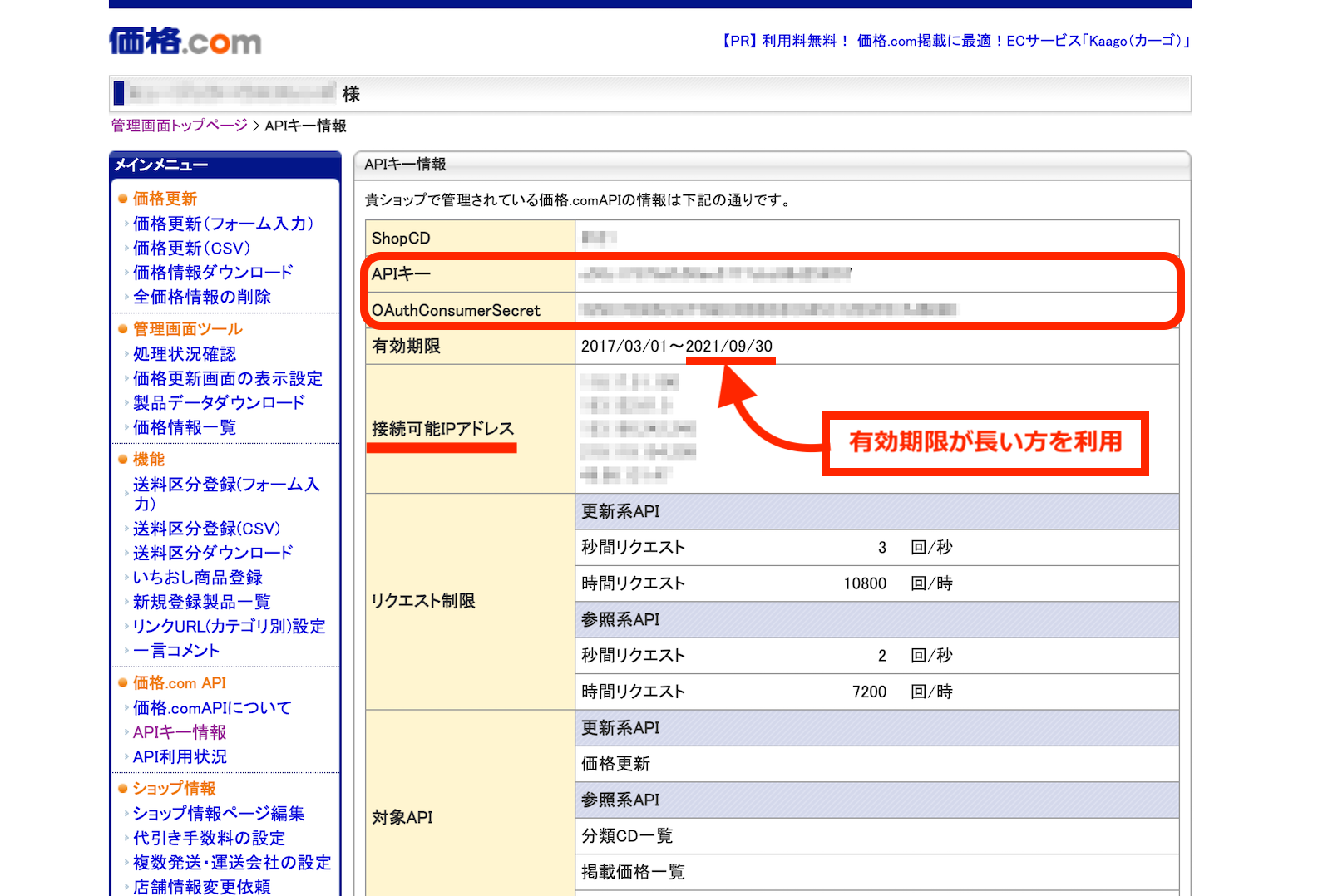Open ショップ情報ページ編集 link
Screen dimensions: 1318x896
pyautogui.click(x=219, y=814)
